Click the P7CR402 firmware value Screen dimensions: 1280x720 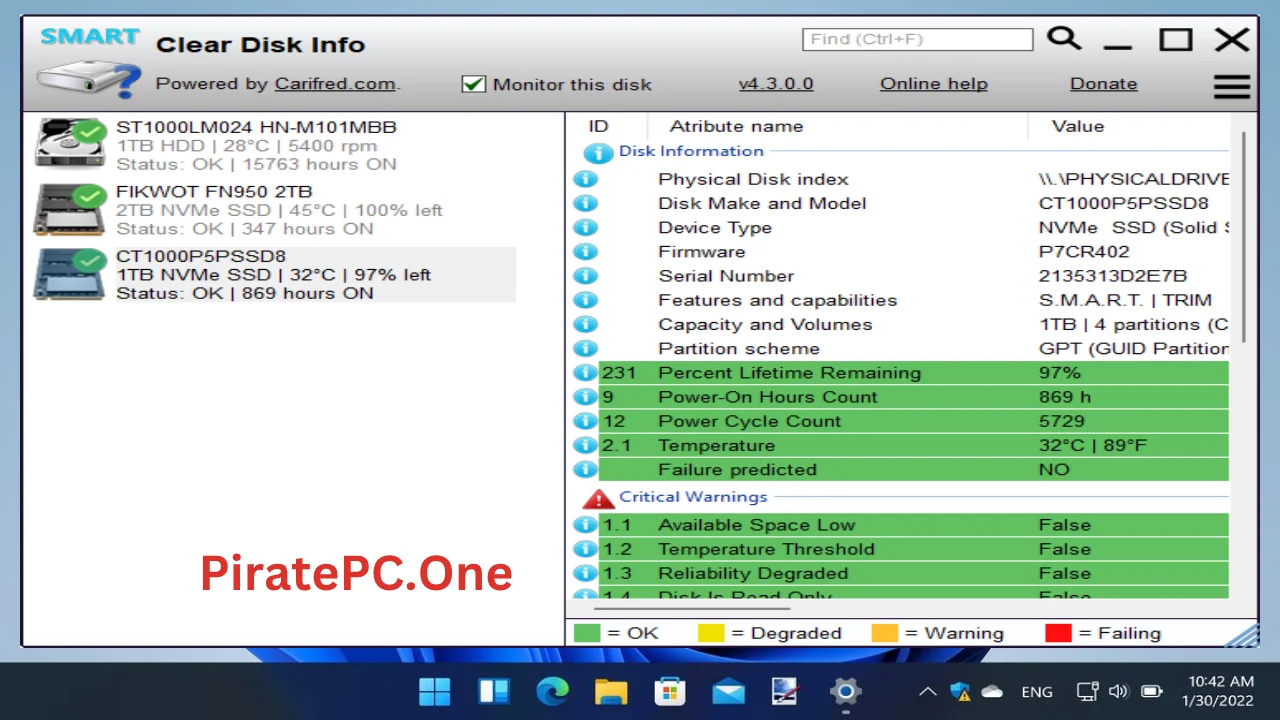[1084, 251]
